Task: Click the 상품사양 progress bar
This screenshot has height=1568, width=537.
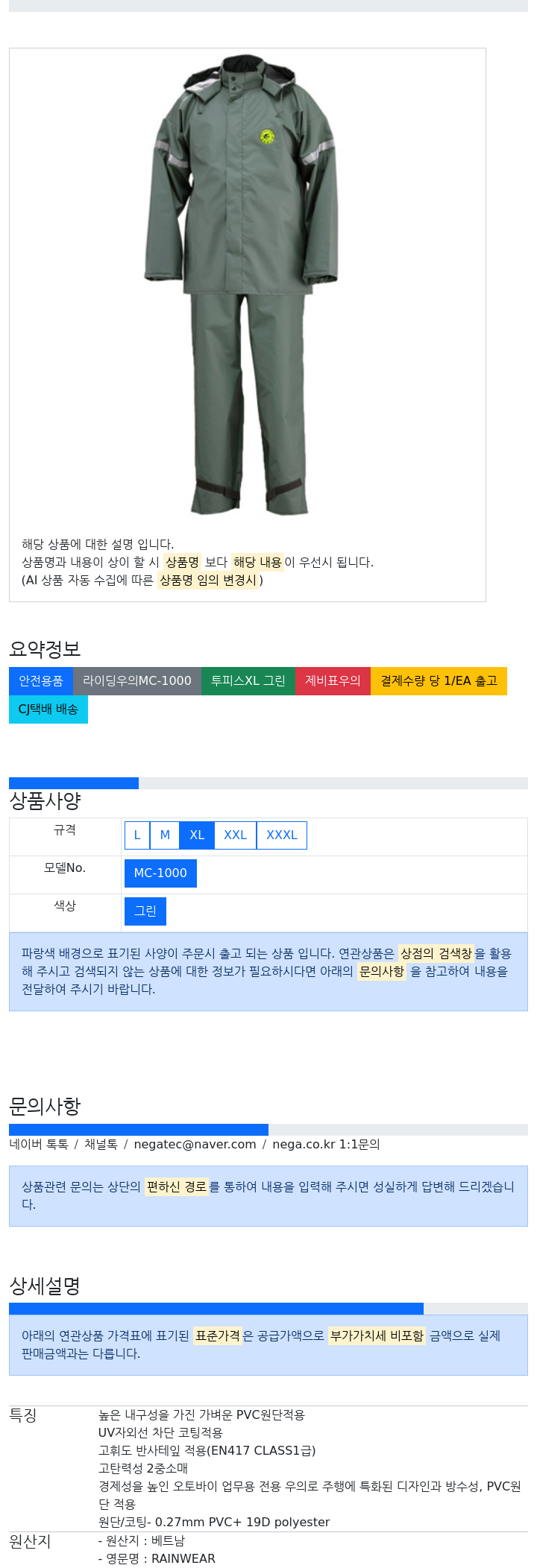Action: (268, 783)
